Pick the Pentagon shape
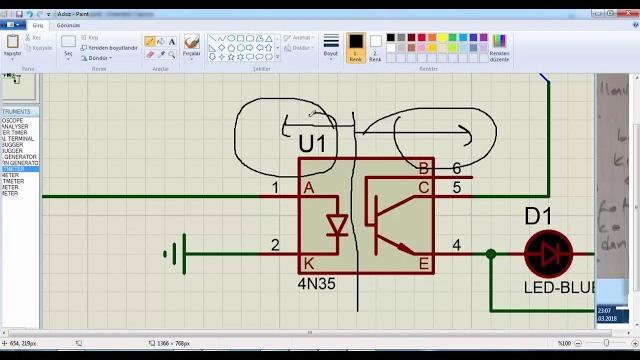 pyautogui.click(x=231, y=48)
